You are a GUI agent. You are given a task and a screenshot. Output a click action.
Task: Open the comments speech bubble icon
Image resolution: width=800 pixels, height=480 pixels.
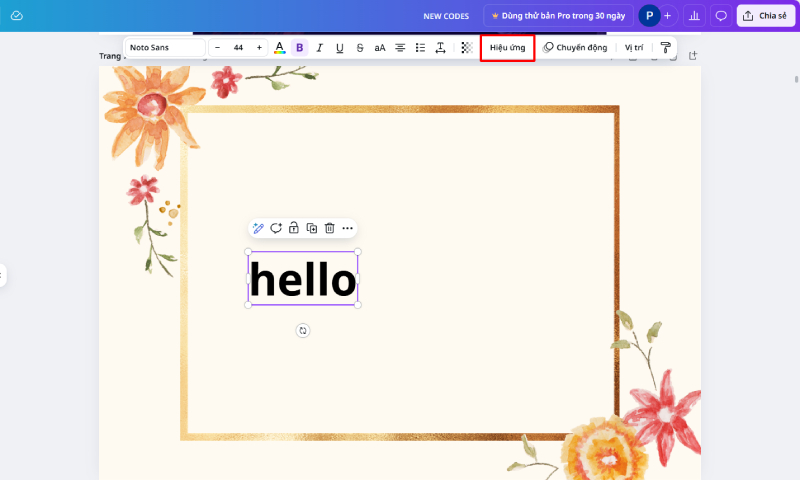[721, 16]
